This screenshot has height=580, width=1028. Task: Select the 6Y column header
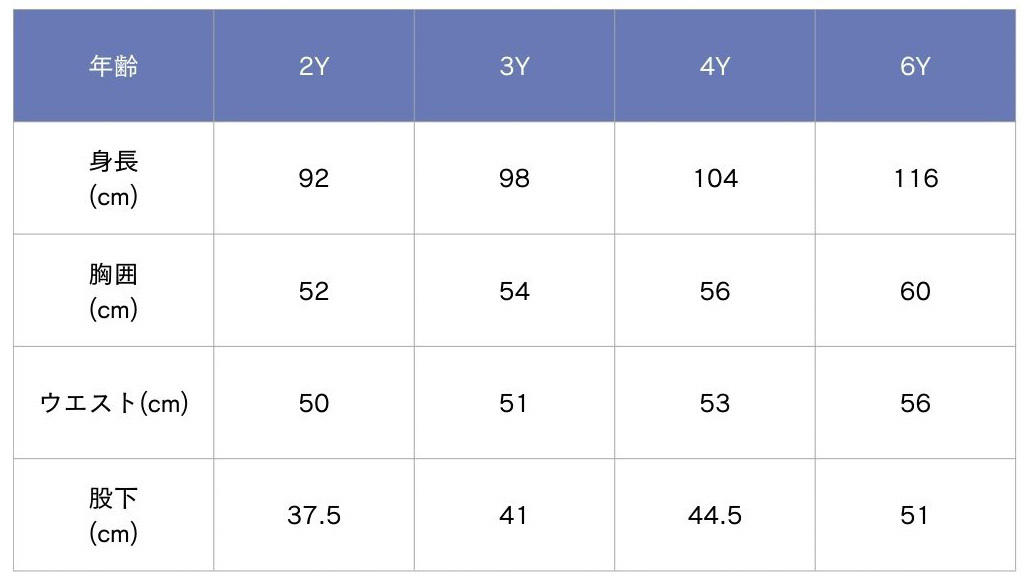coord(915,67)
